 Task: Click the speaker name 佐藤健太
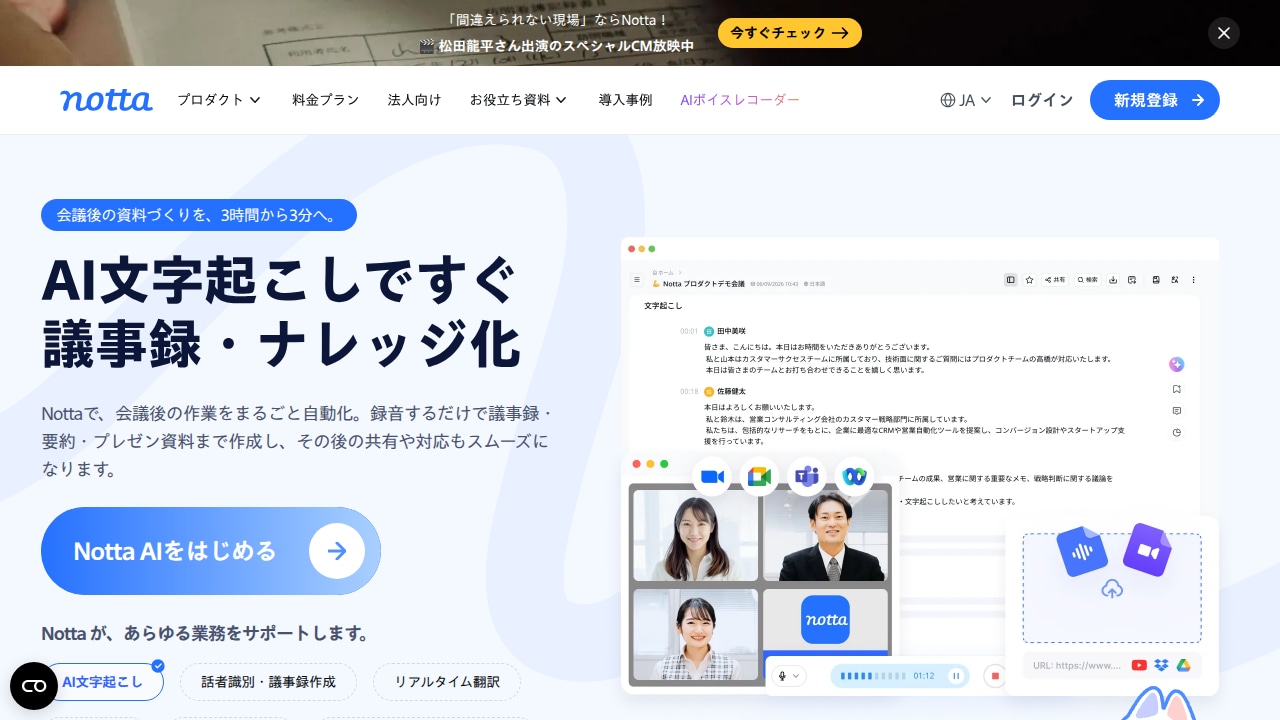tap(731, 391)
